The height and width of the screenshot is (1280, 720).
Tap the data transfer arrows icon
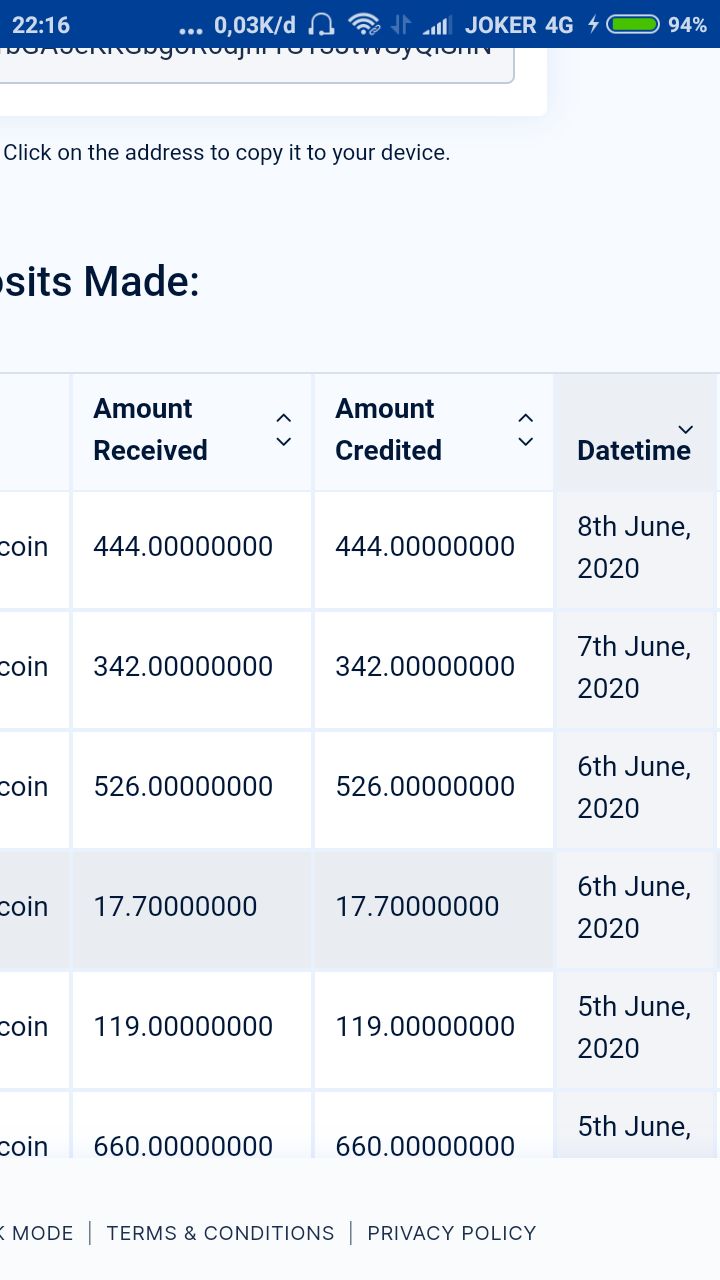coord(402,24)
